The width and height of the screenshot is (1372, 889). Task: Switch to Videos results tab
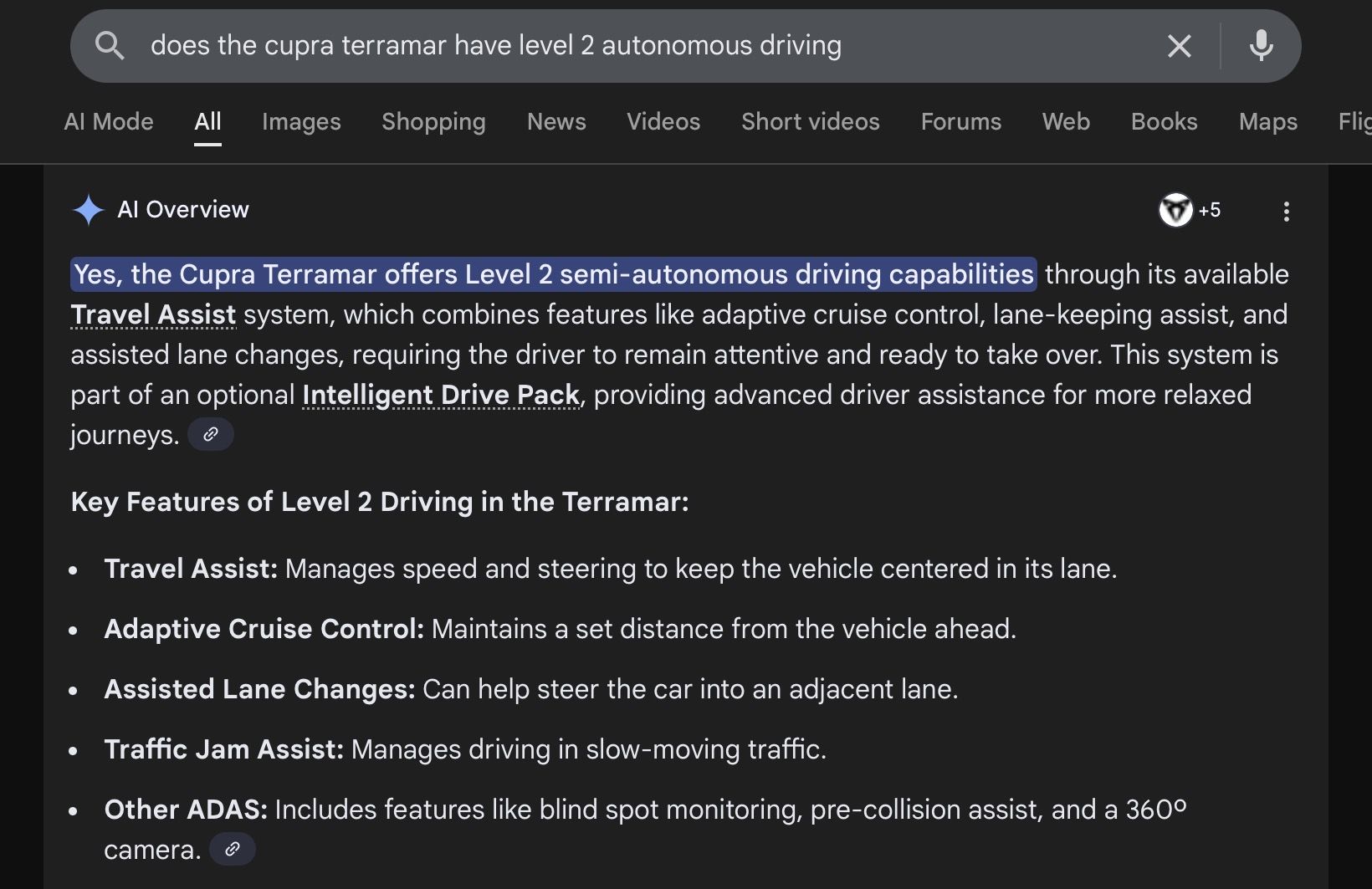click(663, 122)
